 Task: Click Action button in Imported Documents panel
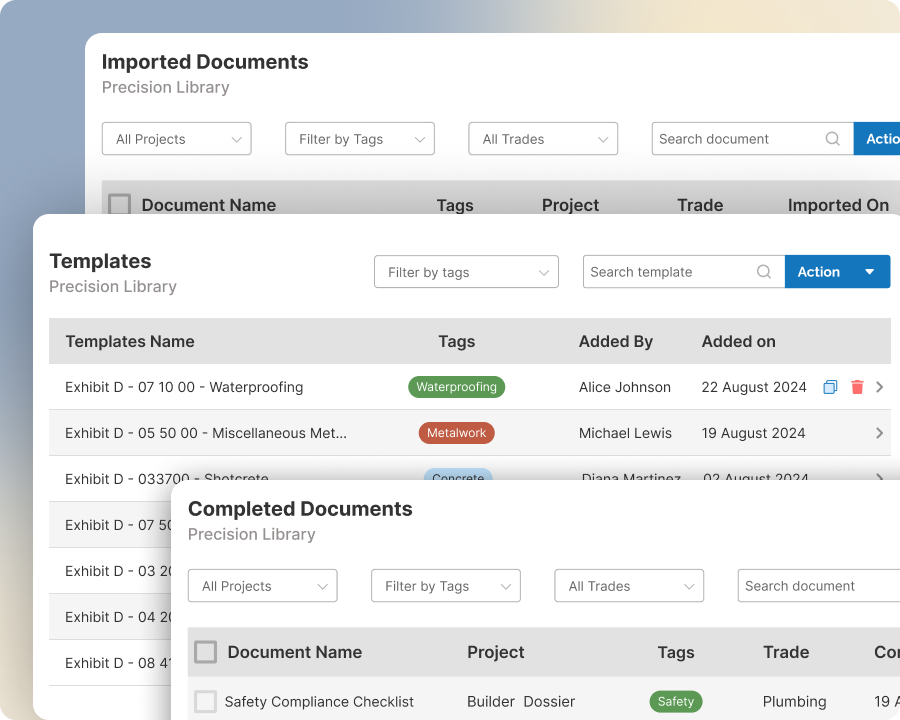(x=876, y=138)
